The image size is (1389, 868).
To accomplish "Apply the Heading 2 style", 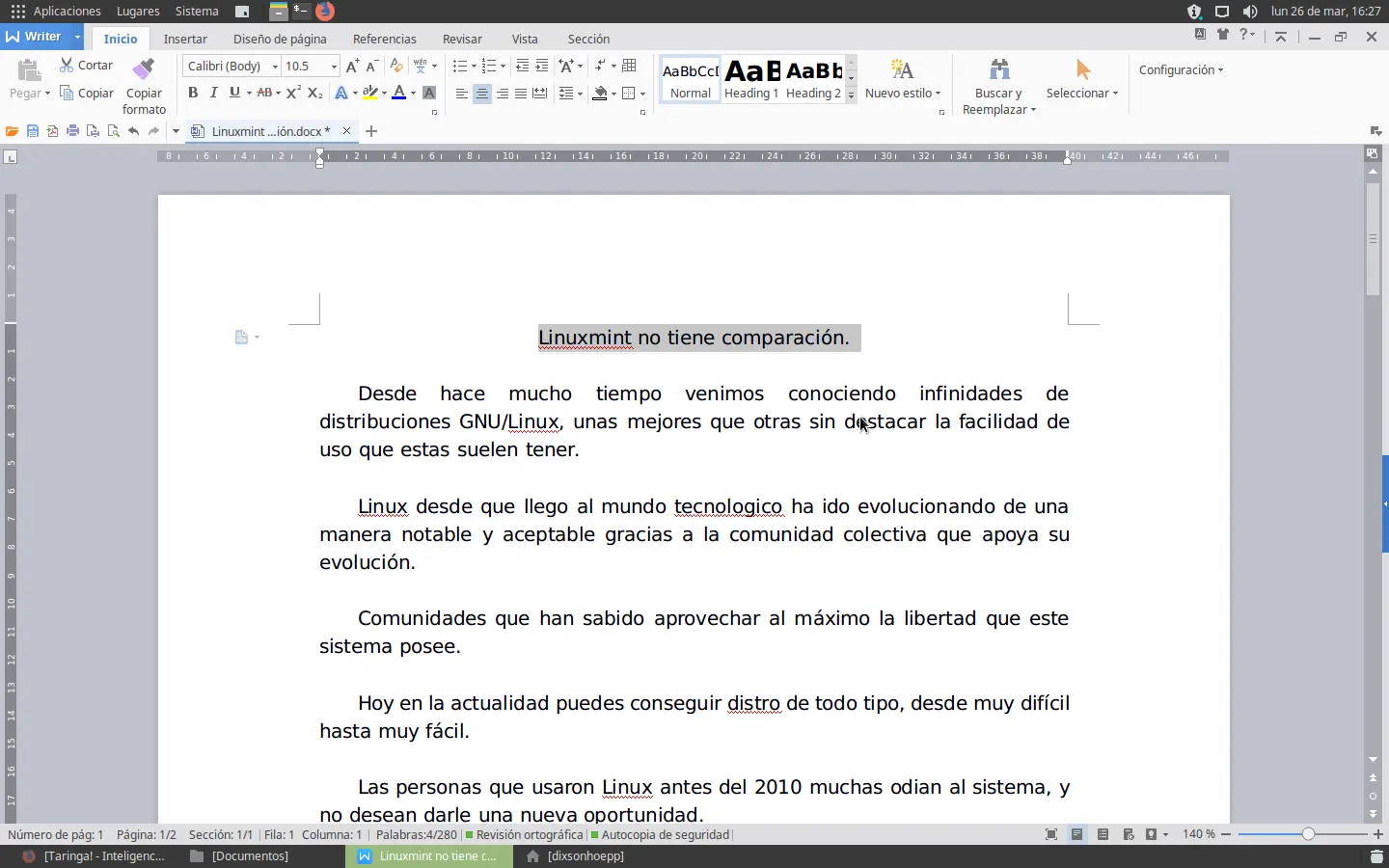I will tap(813, 79).
